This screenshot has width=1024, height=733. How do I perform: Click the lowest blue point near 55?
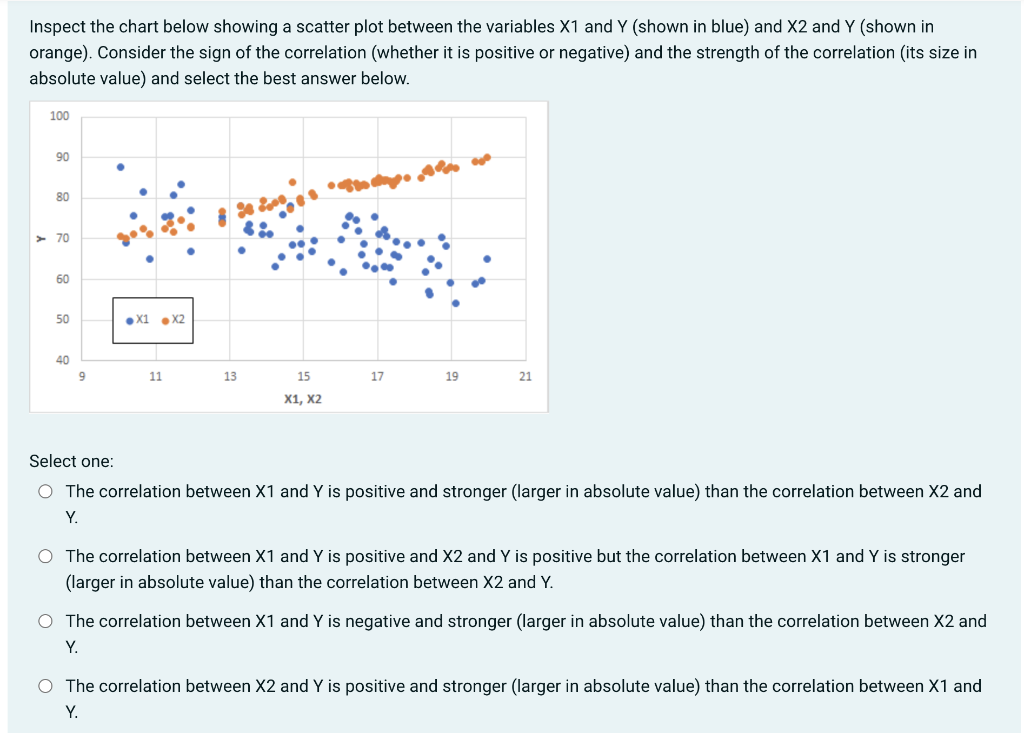pyautogui.click(x=456, y=302)
